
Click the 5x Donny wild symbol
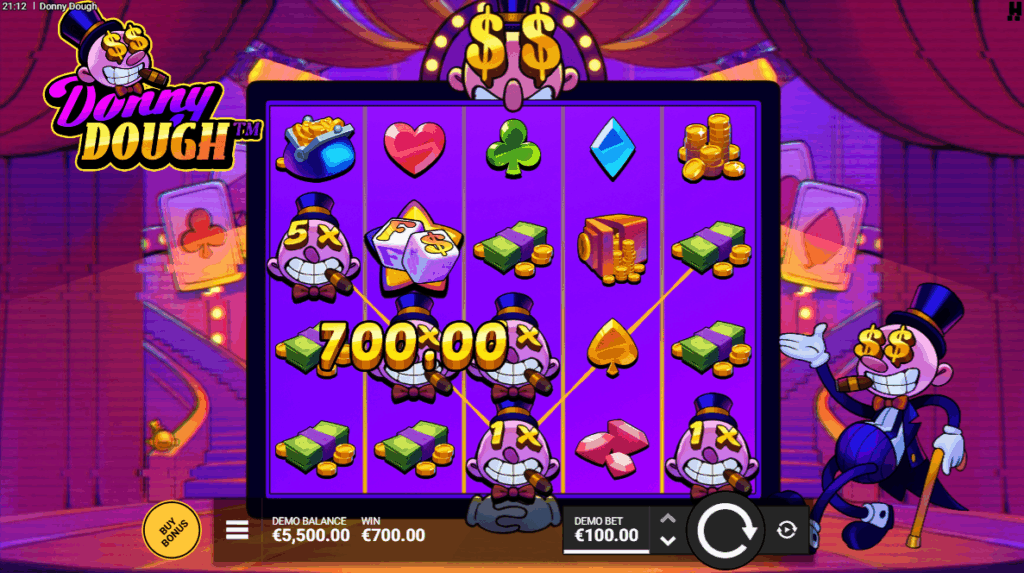[x=314, y=249]
